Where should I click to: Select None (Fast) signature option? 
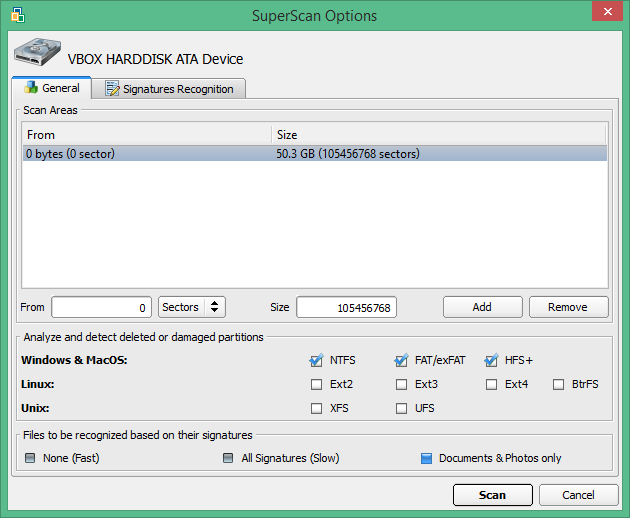pyautogui.click(x=30, y=459)
